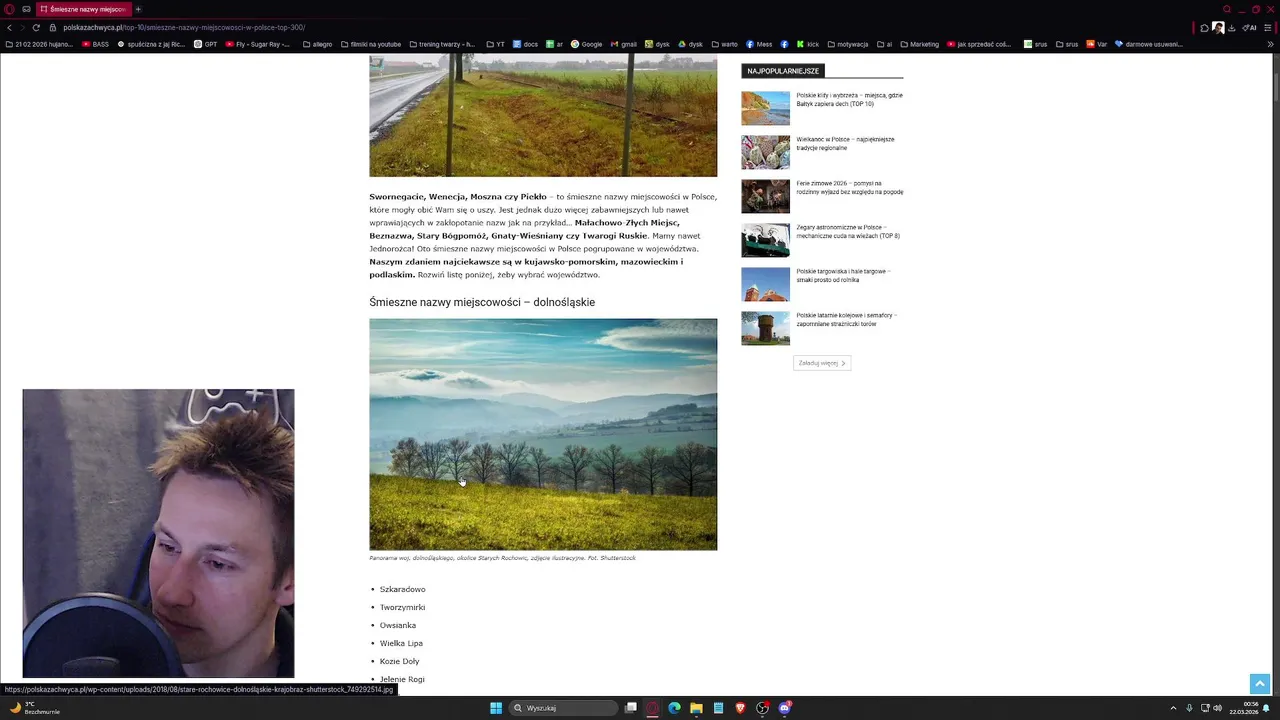Reload the page with refresh icon
This screenshot has width=1280, height=720.
point(36,27)
